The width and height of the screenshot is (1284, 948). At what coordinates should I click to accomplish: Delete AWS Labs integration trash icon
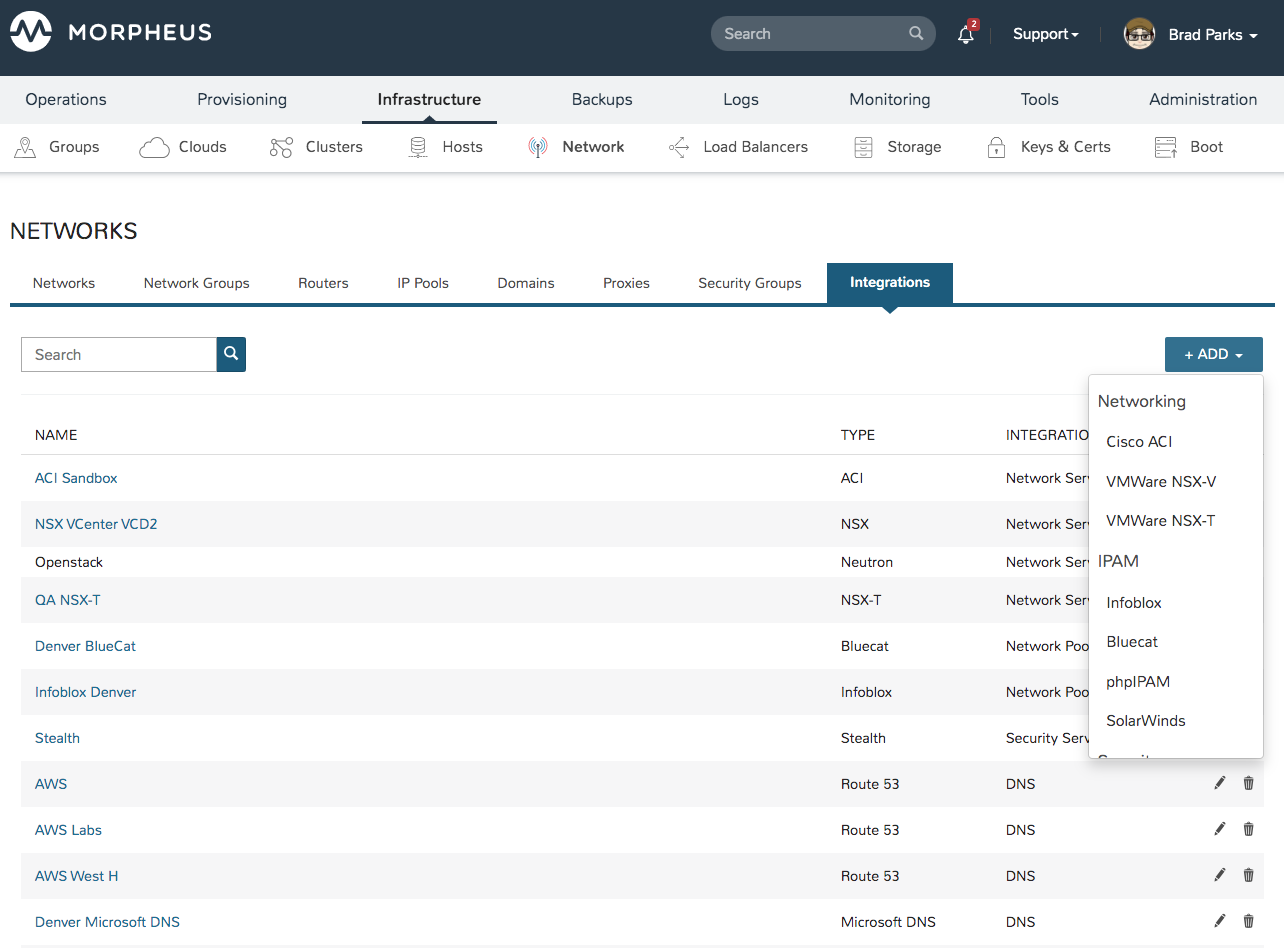[x=1248, y=829]
